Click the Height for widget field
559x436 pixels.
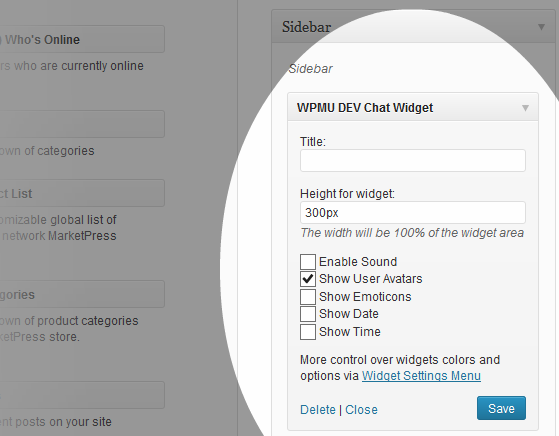pyautogui.click(x=413, y=213)
